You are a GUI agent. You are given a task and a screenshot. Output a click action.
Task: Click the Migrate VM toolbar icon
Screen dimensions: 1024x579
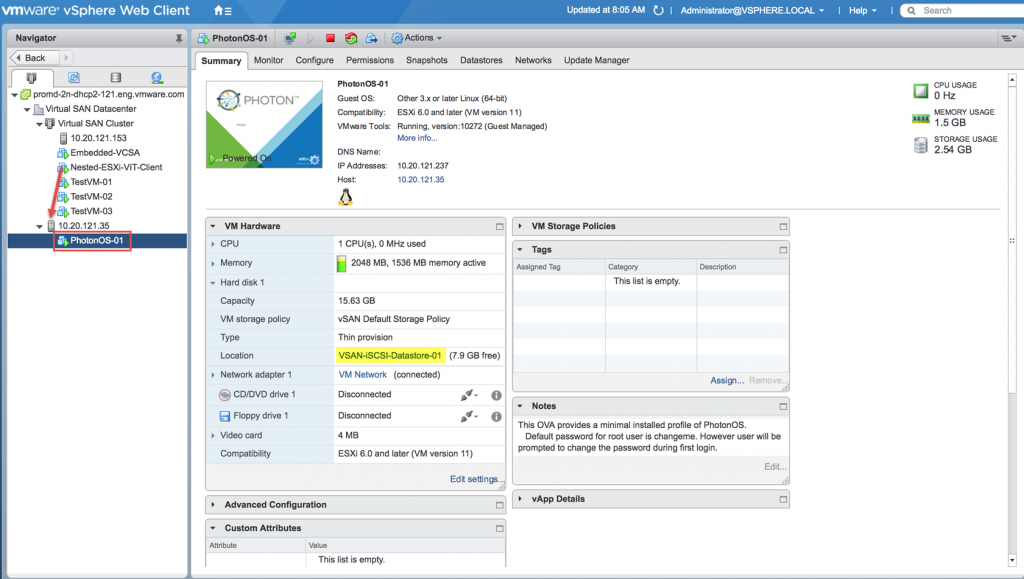[371, 38]
